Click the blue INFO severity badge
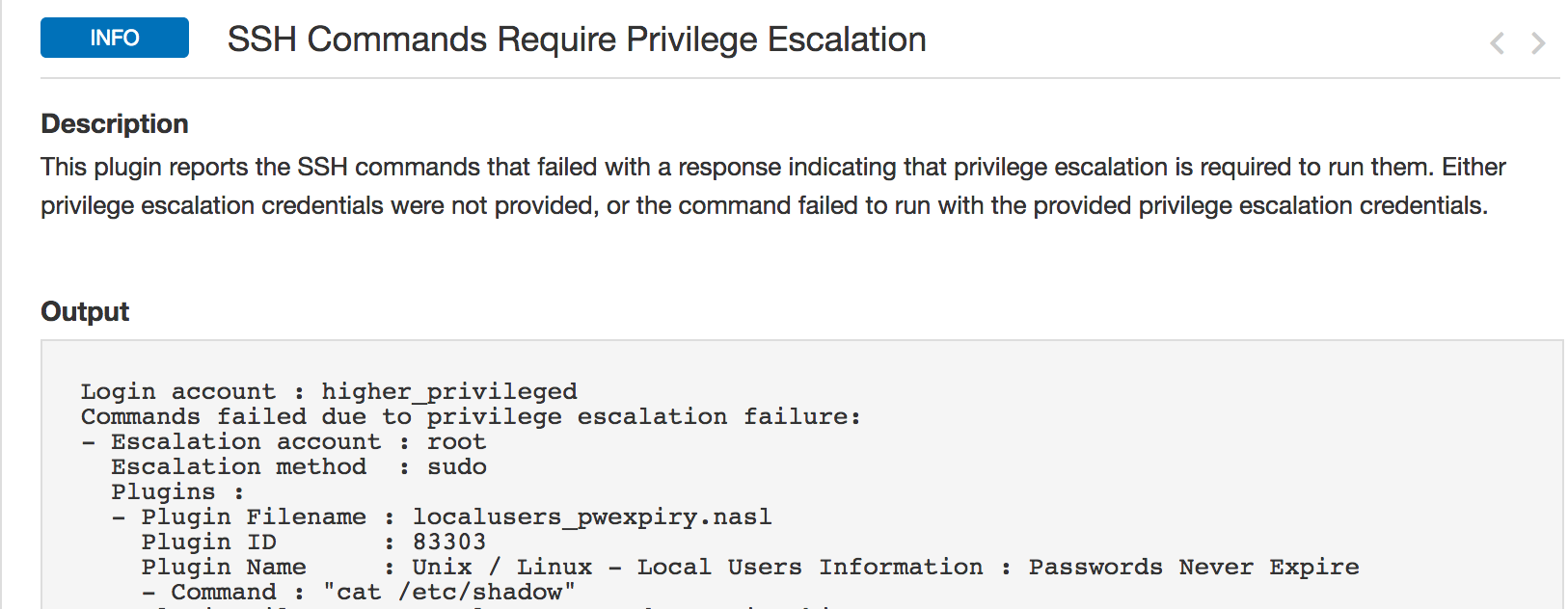This screenshot has height=609, width=1568. (115, 38)
